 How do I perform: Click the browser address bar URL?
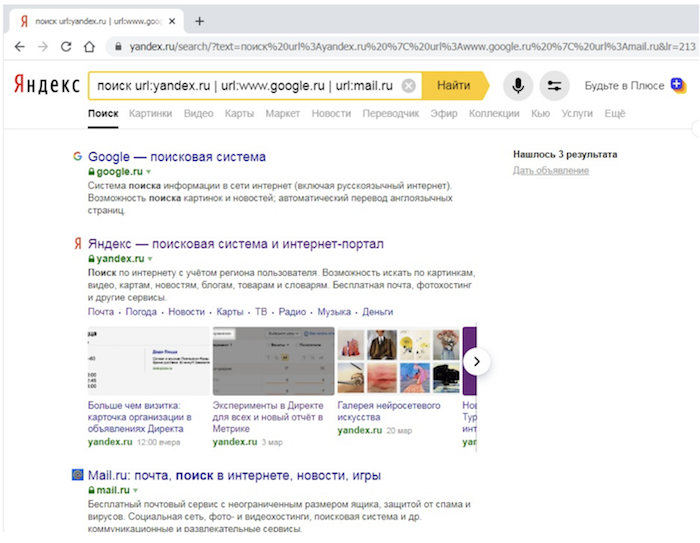[x=412, y=46]
